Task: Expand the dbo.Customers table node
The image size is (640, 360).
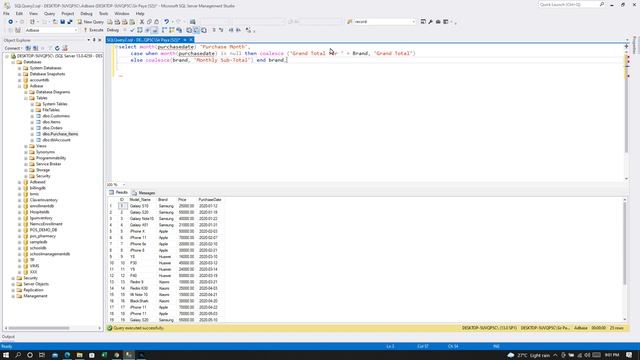Action: point(32,116)
